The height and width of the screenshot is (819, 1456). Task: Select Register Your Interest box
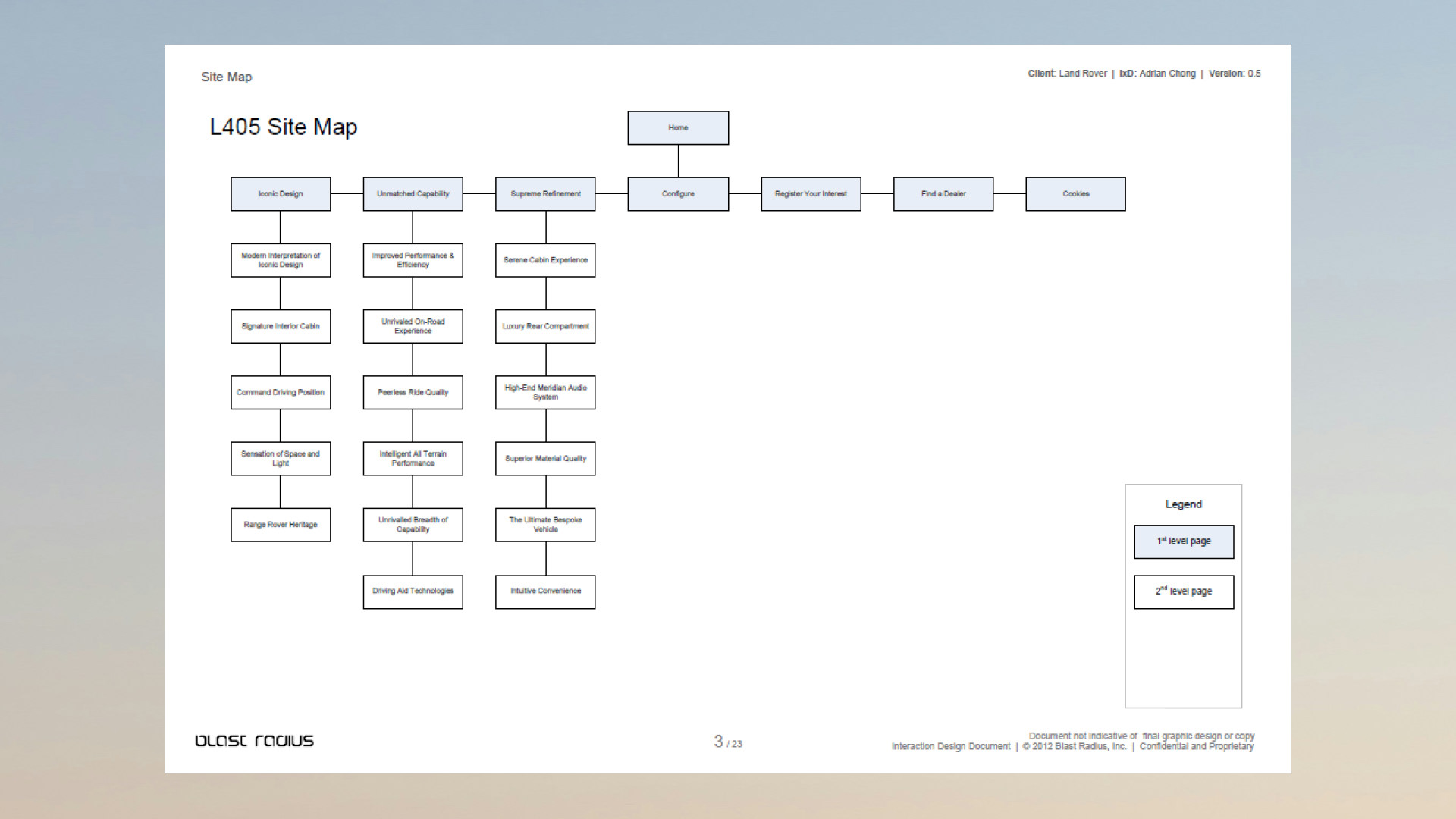pyautogui.click(x=811, y=194)
